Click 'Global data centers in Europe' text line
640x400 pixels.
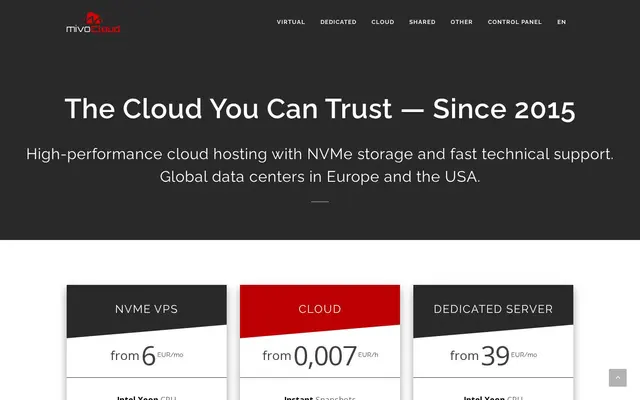coord(320,177)
